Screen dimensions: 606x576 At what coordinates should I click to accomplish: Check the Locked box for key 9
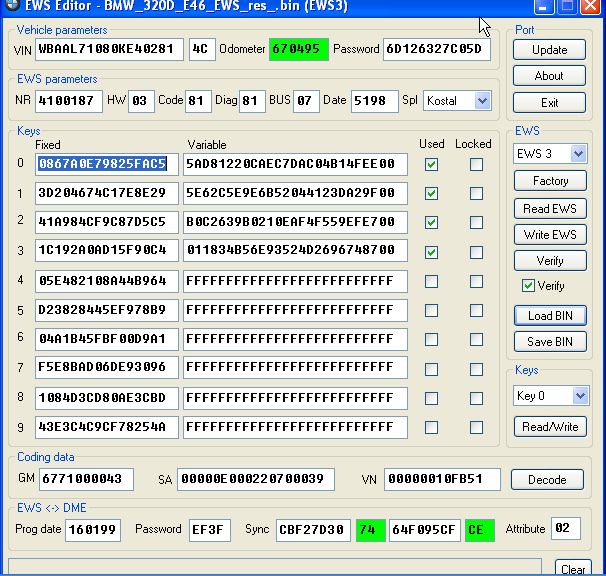click(x=476, y=428)
